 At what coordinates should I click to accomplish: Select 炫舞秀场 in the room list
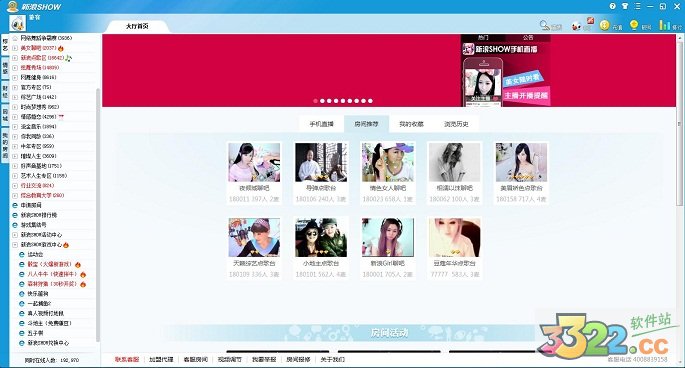[x=39, y=68]
